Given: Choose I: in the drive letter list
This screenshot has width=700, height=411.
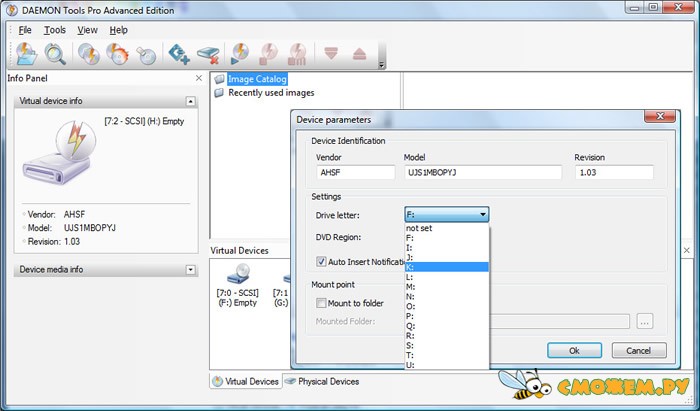Looking at the screenshot, I should (446, 248).
